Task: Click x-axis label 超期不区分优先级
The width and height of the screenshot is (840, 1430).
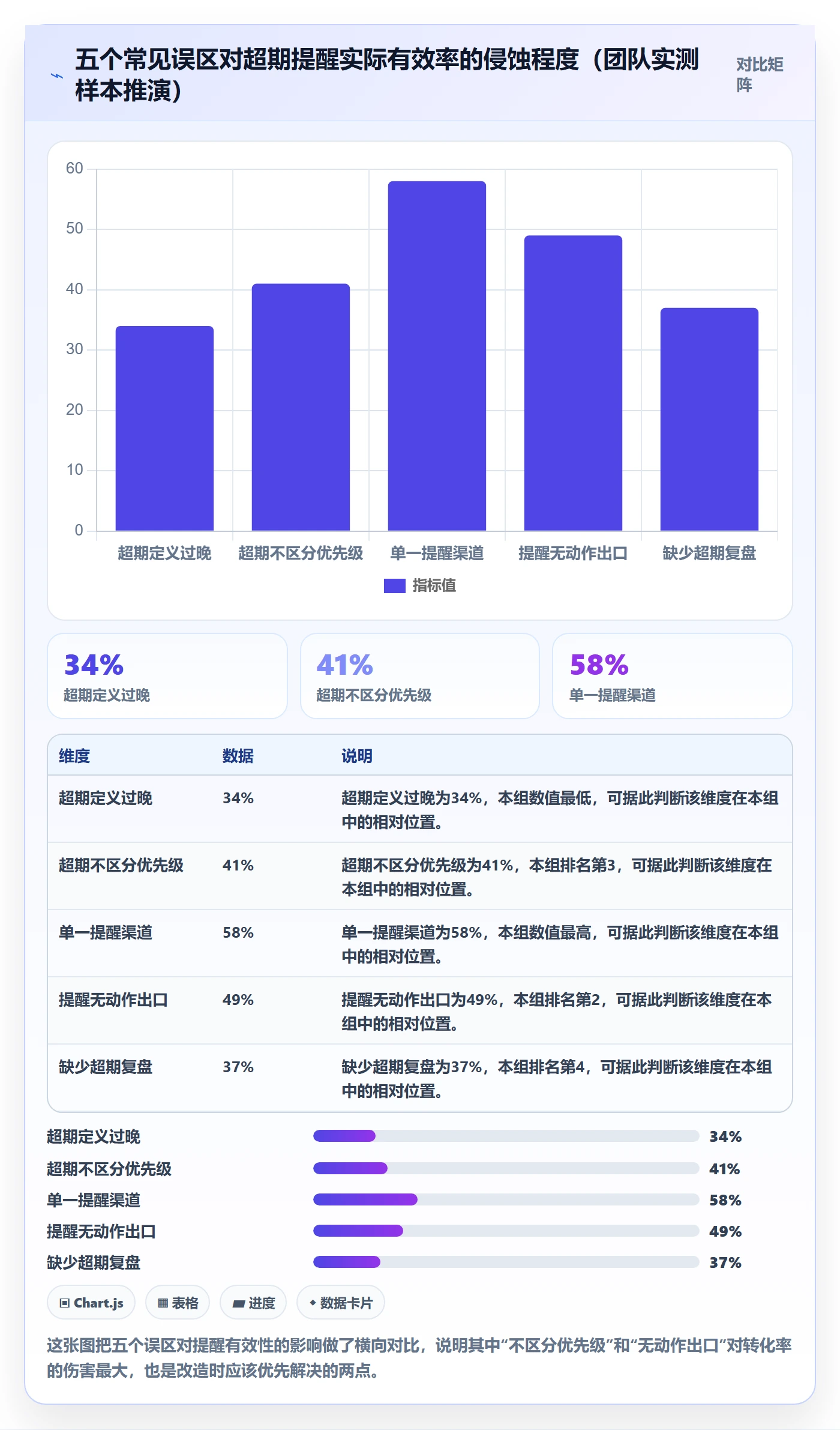Action: [x=301, y=553]
